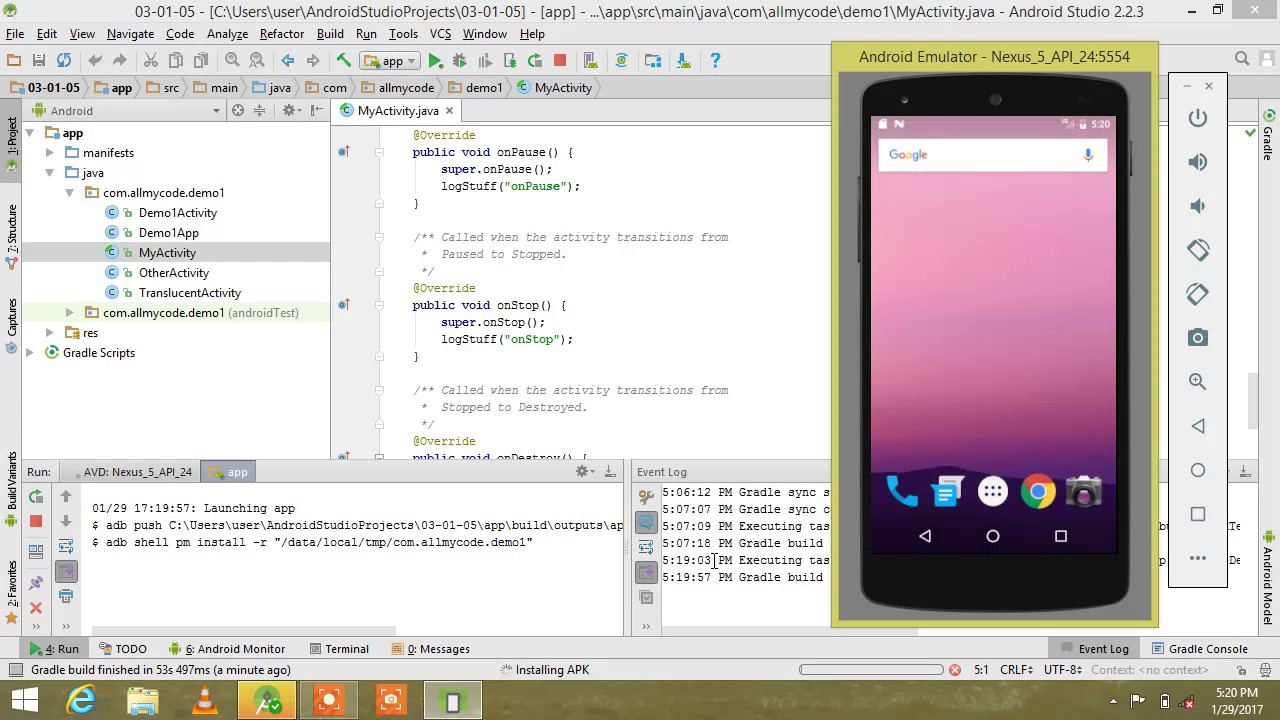Stop the running process in the main toolbar
Screen dimensions: 1280x720
[560, 61]
